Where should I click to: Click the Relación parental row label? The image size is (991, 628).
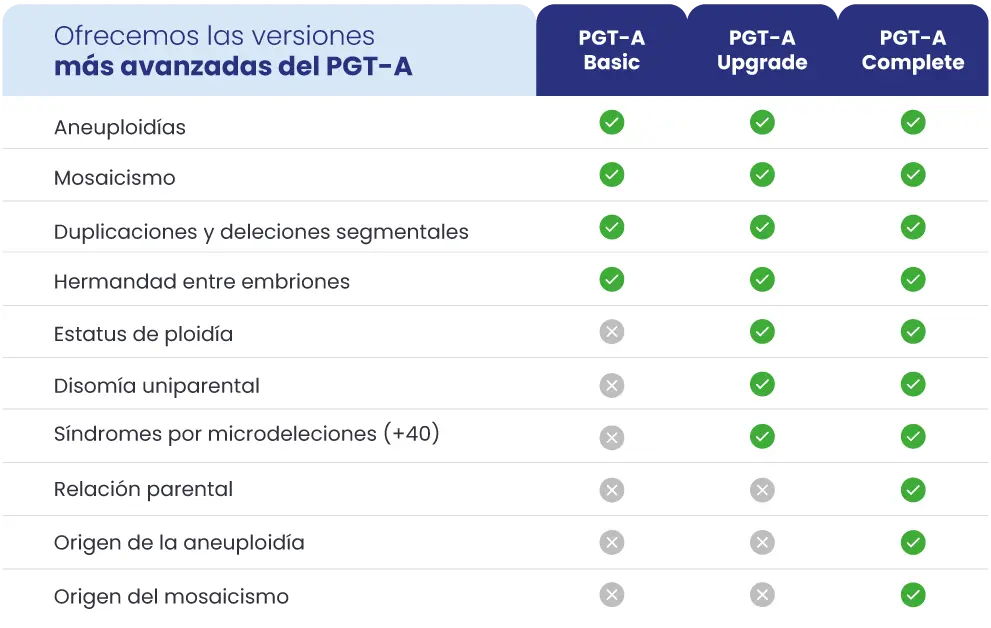click(x=143, y=490)
